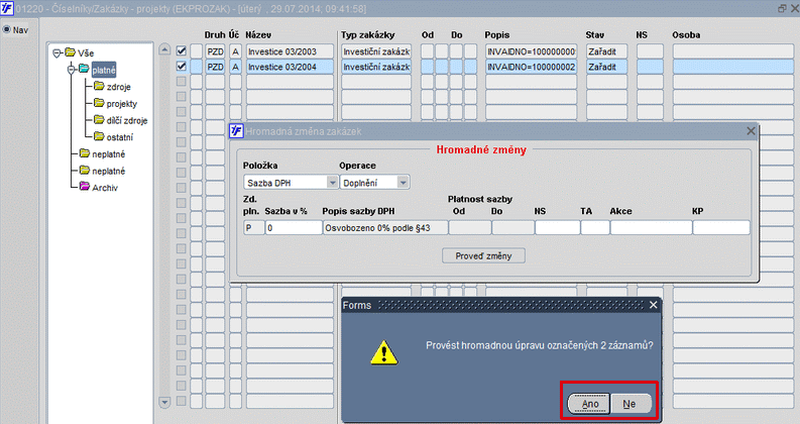Click the Osoba field of Investice 03/2003
Screen dimensions: 800x424
click(733, 52)
